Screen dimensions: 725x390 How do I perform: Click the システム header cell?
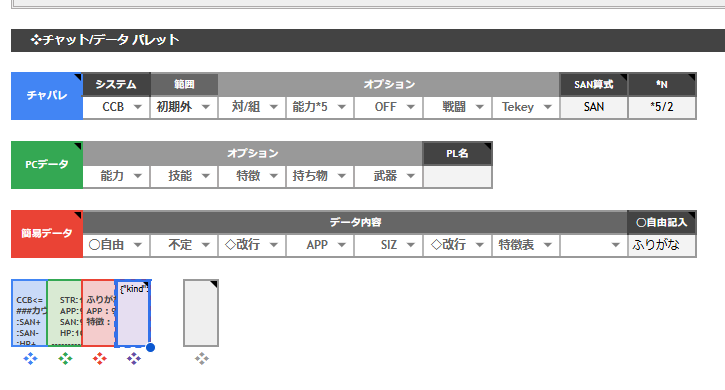coord(116,84)
